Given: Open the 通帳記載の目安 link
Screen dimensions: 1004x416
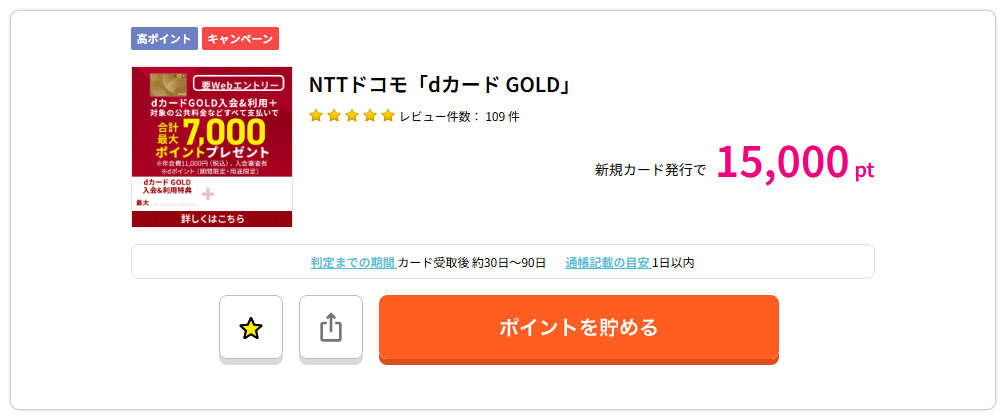Looking at the screenshot, I should pos(607,263).
